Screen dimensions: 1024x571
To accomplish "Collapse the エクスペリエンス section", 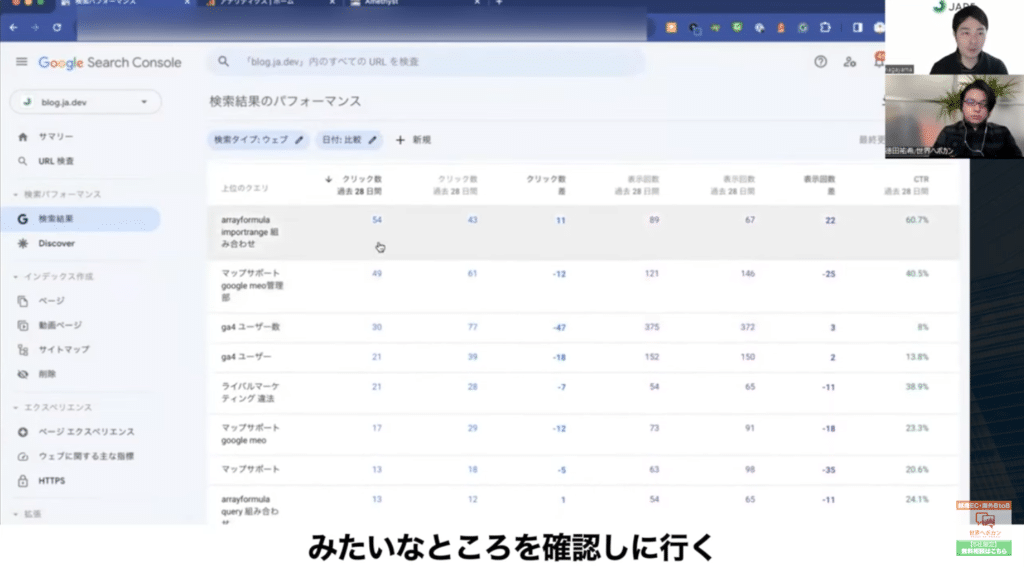I will 54,407.
